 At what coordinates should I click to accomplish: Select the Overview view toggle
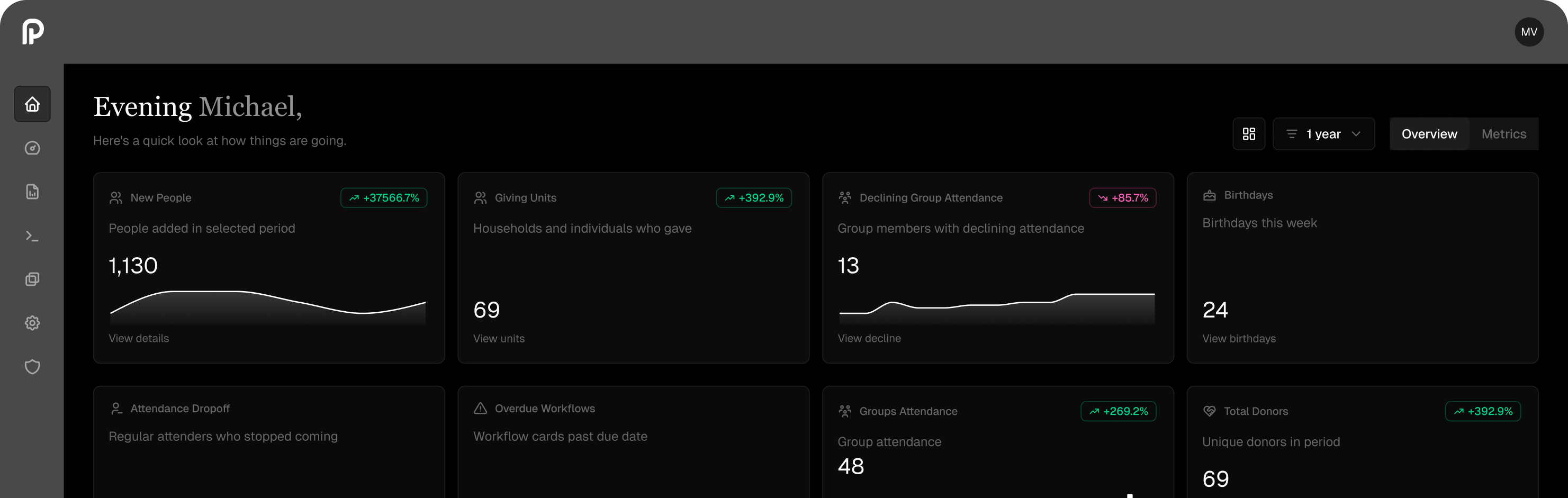click(1429, 133)
